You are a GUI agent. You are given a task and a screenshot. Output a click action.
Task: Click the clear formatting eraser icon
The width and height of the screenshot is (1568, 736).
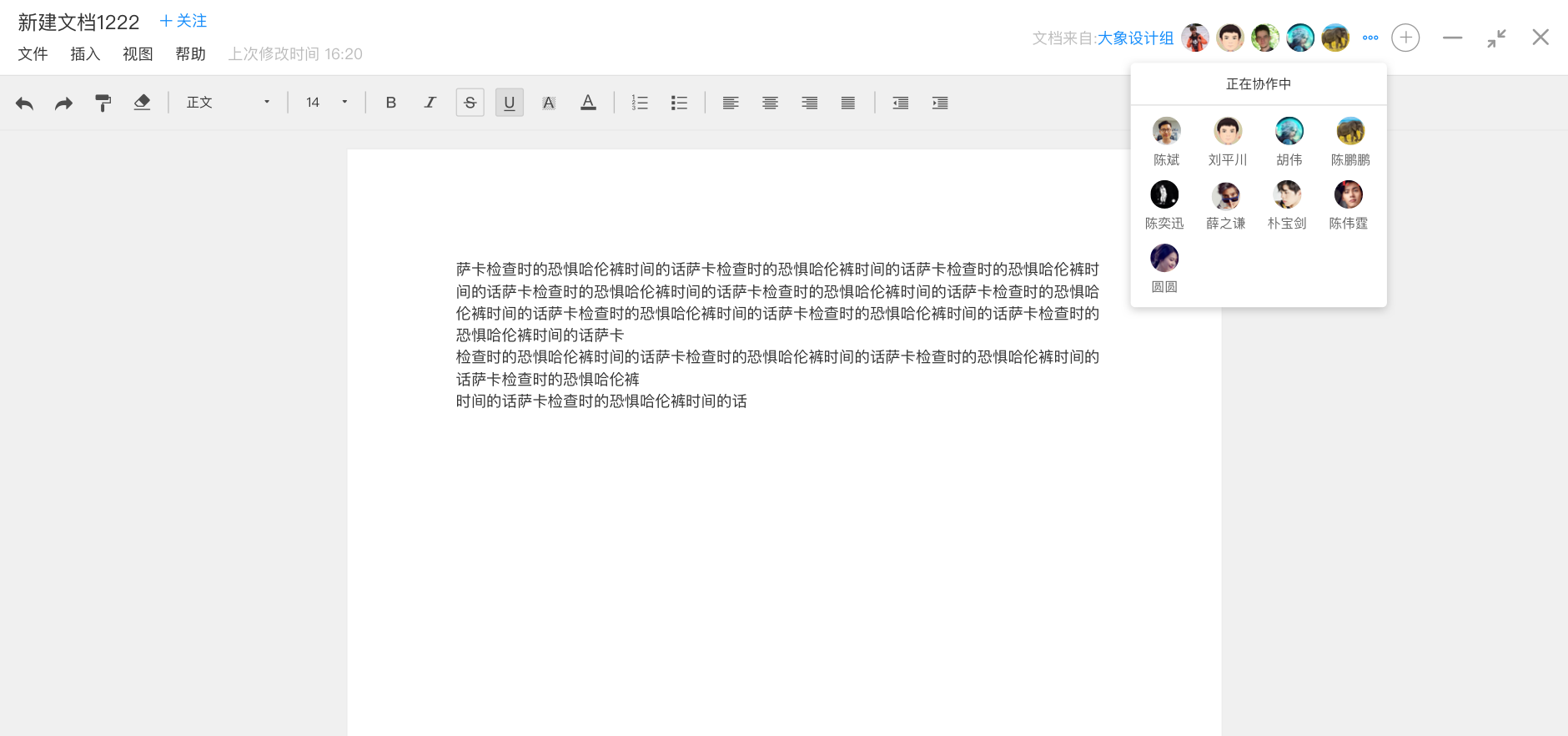tap(142, 103)
